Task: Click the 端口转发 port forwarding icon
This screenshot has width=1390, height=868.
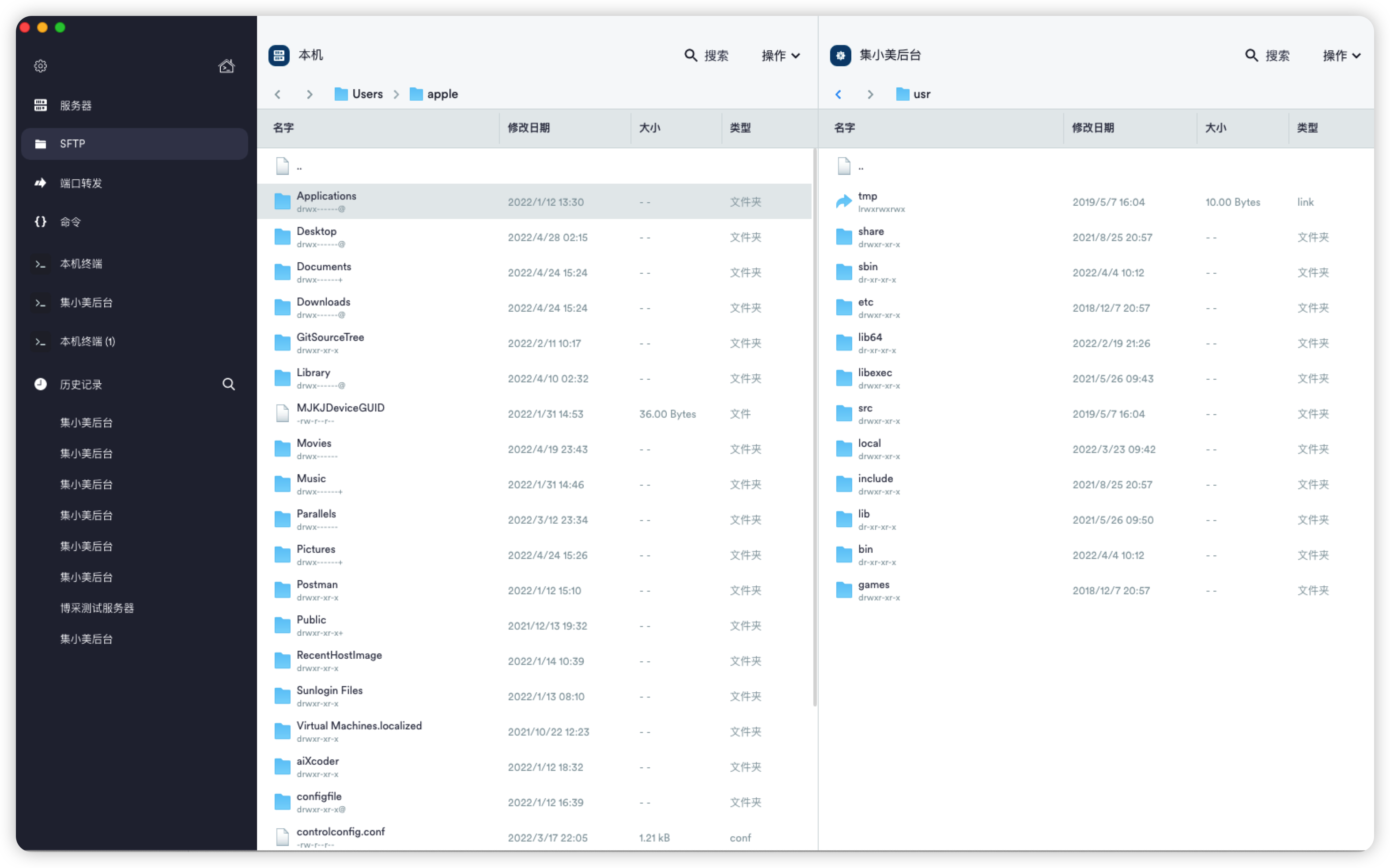Action: (40, 183)
